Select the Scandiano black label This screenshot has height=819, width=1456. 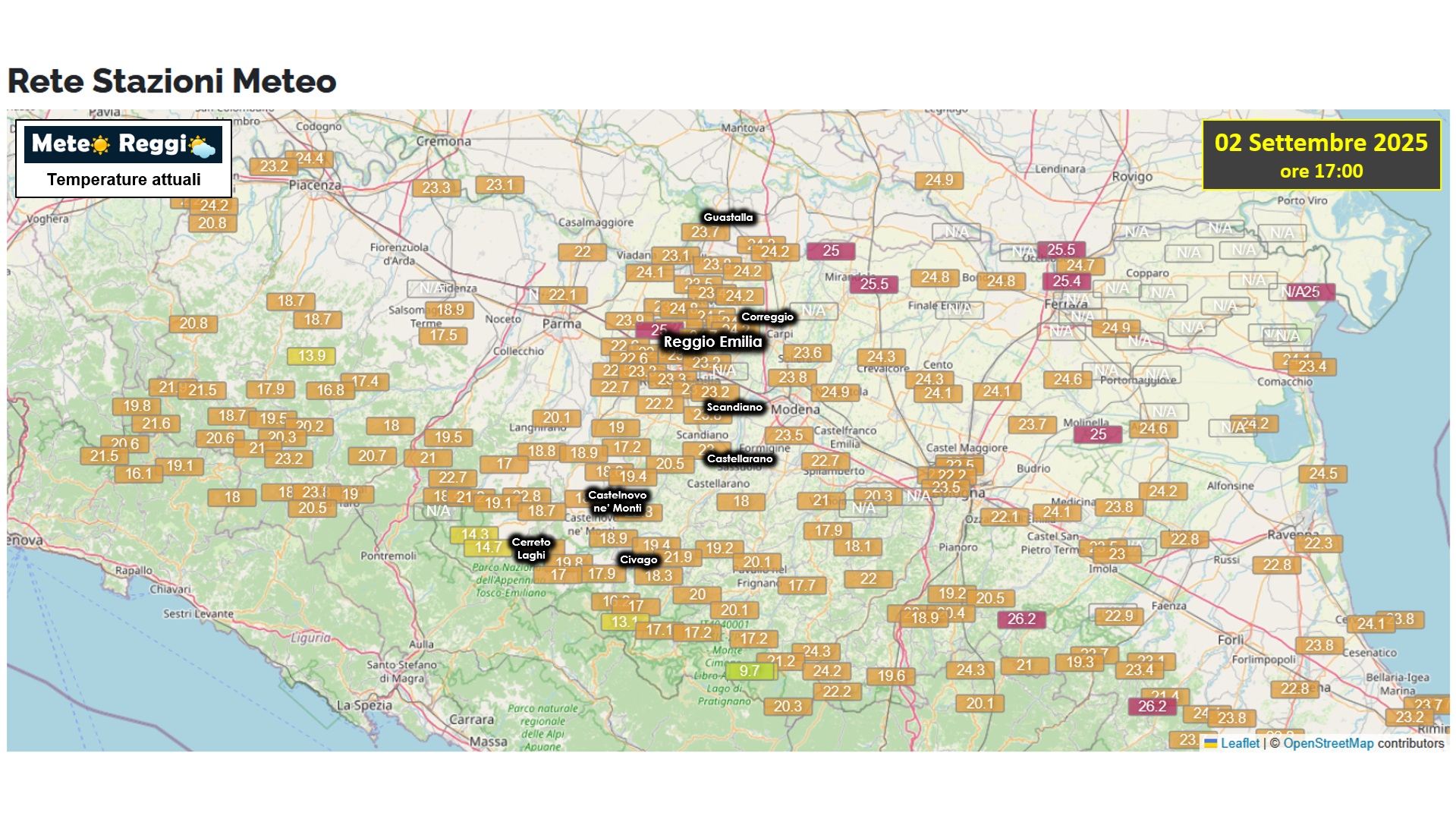pyautogui.click(x=734, y=407)
